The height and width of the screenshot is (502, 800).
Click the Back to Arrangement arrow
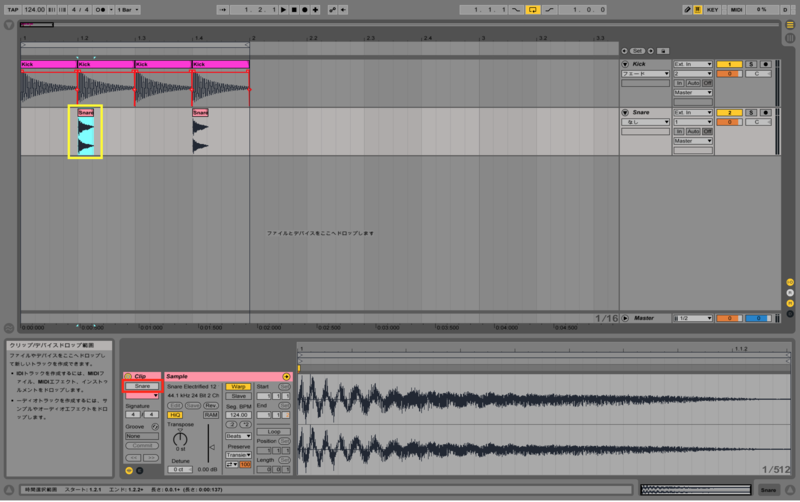click(x=343, y=10)
